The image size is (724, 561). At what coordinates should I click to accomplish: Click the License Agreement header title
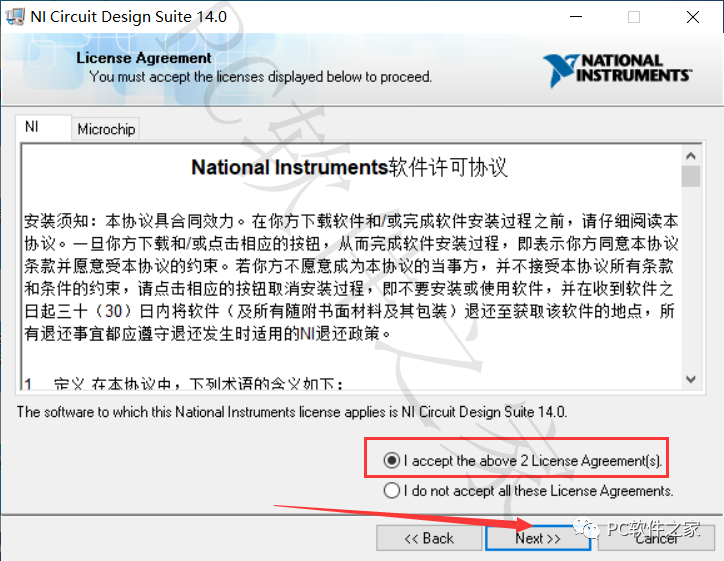coord(144,58)
